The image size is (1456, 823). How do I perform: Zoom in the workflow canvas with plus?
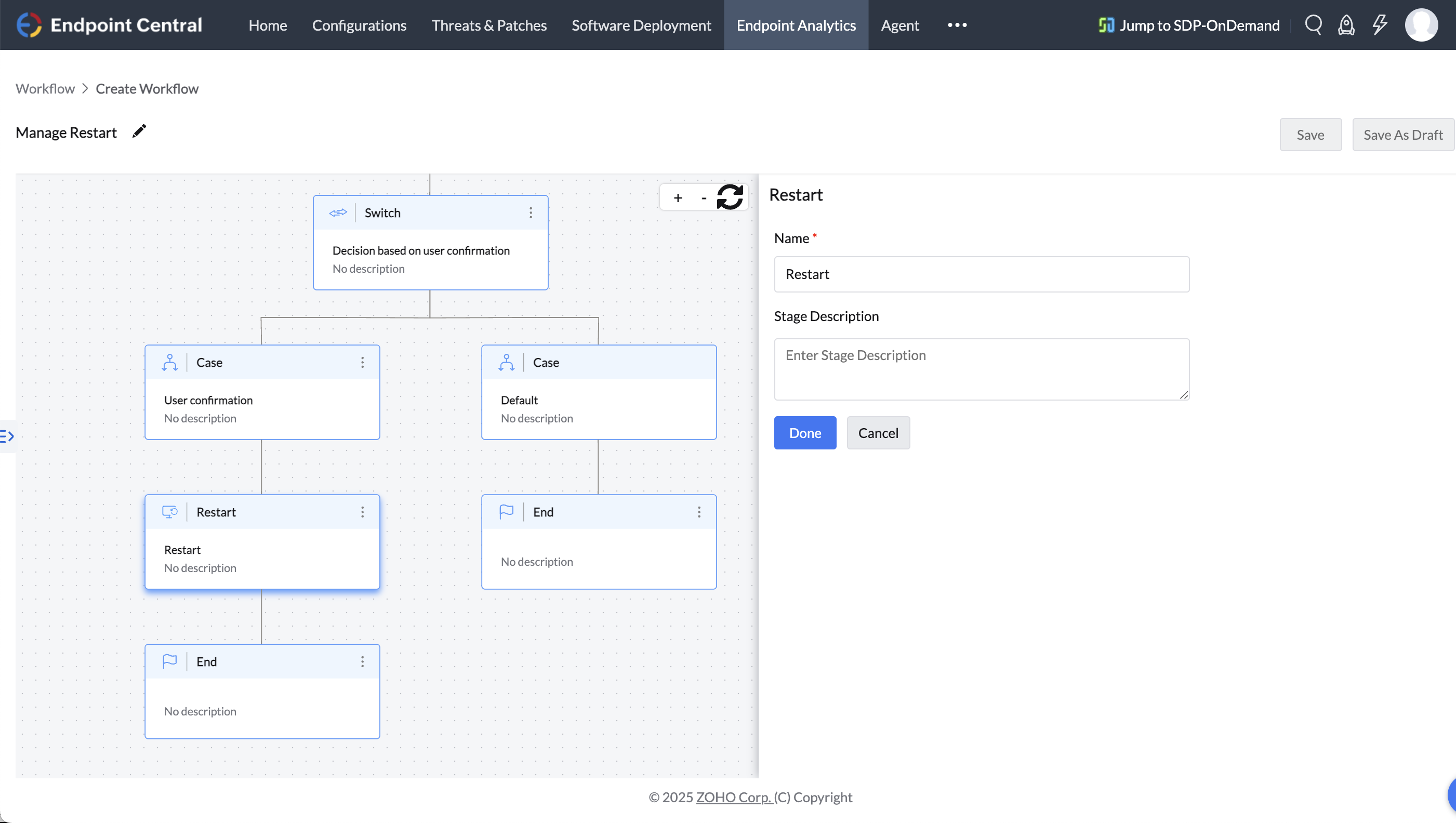678,198
